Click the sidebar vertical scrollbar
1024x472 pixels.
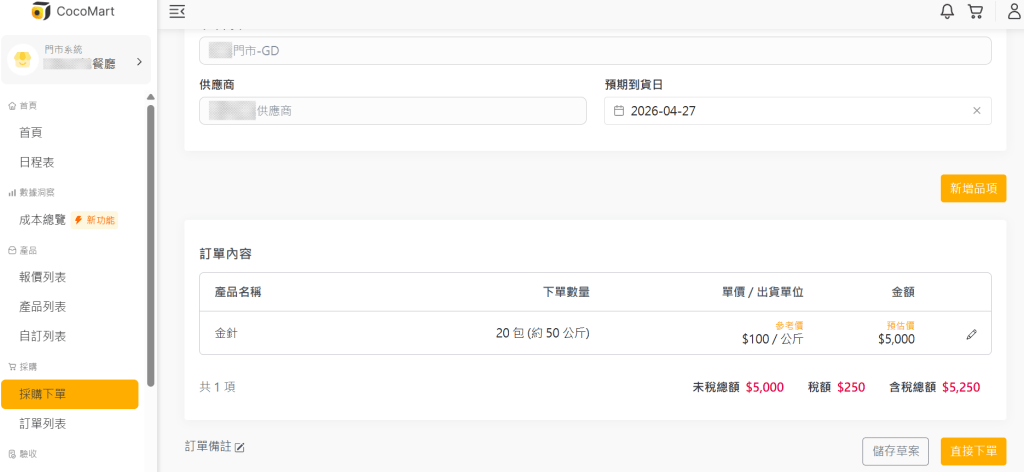(x=151, y=240)
